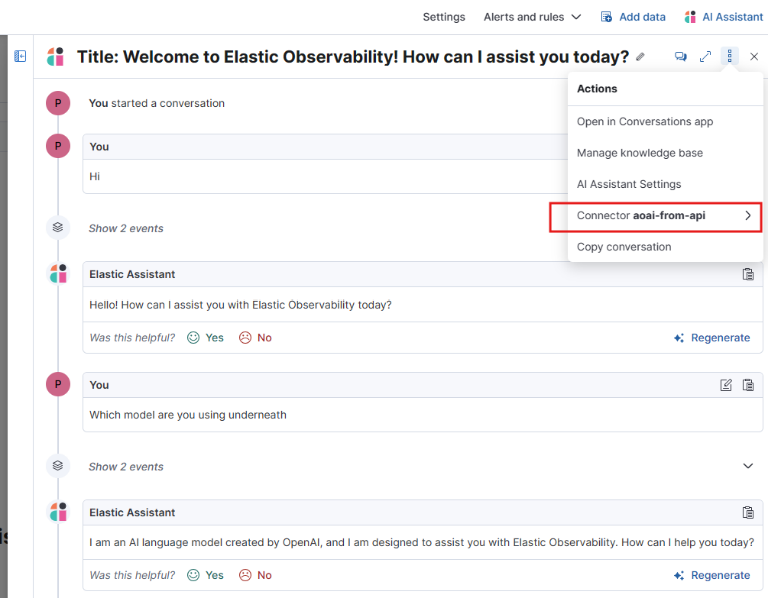Select Open in Conversations app

[x=644, y=122]
